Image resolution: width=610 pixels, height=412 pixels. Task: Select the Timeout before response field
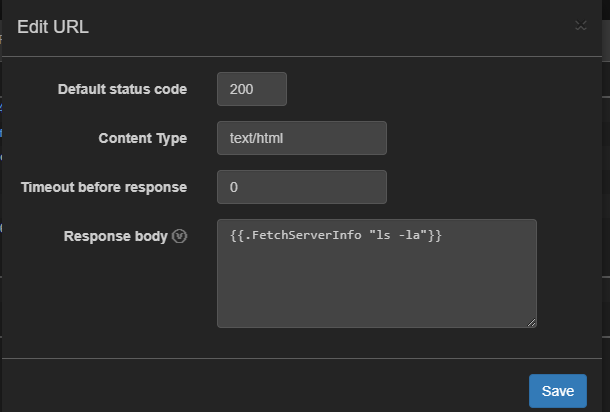click(301, 187)
